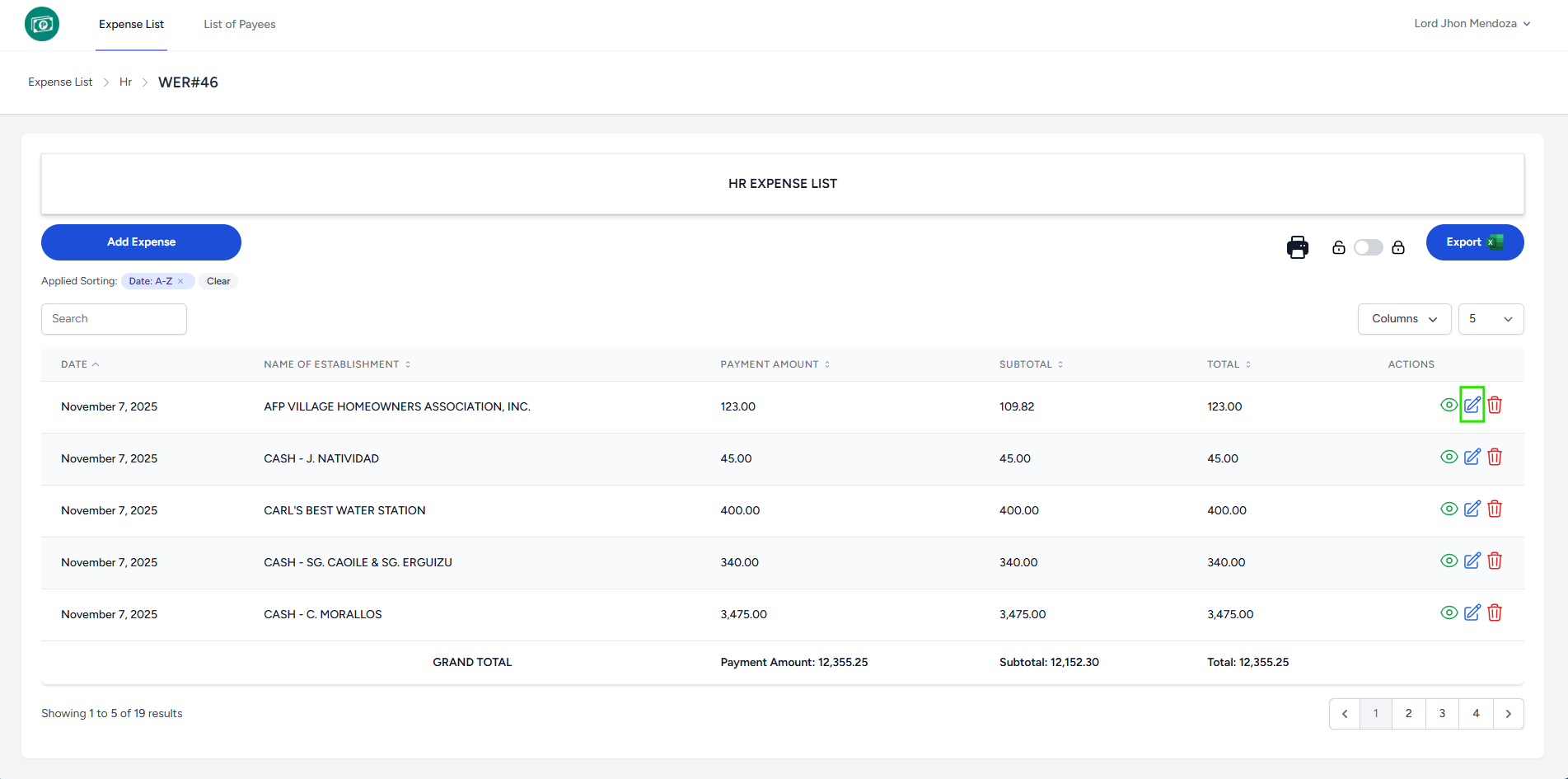The image size is (1568, 779).
Task: Toggle the lock switch
Action: pyautogui.click(x=1369, y=247)
